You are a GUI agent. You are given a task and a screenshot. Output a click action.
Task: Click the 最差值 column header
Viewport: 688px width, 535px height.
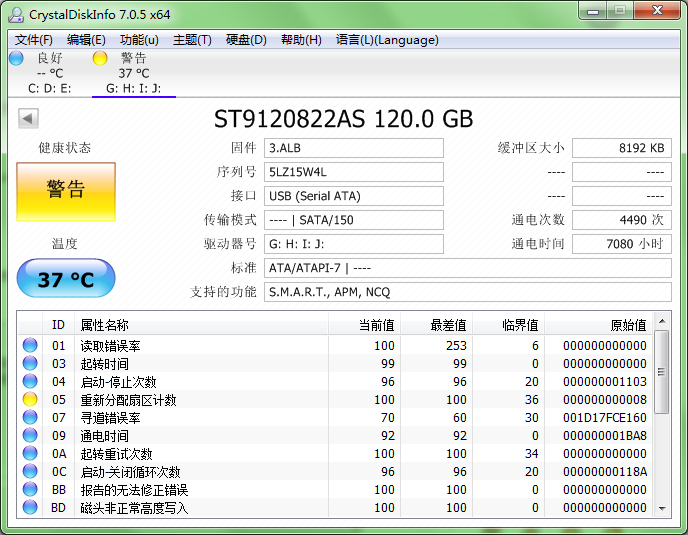[x=436, y=325]
